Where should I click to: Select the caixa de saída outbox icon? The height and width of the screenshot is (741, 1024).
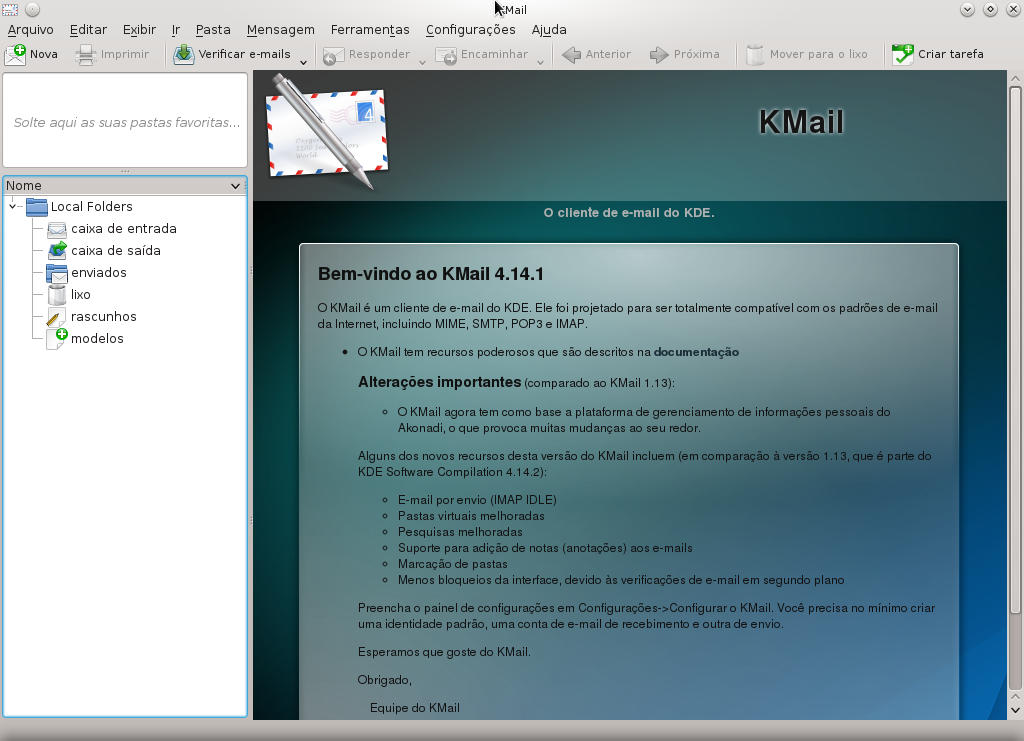55,250
